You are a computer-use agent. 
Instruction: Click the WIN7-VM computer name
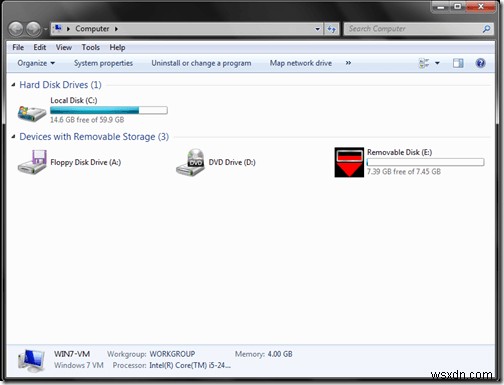(72, 354)
